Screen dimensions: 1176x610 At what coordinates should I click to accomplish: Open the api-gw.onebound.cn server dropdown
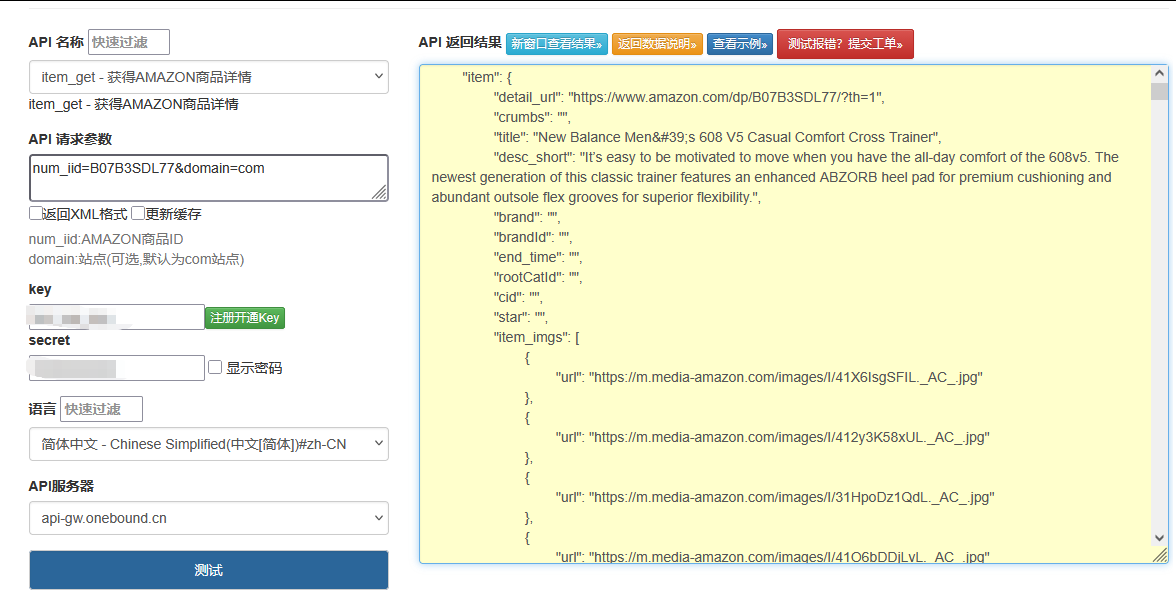click(208, 518)
